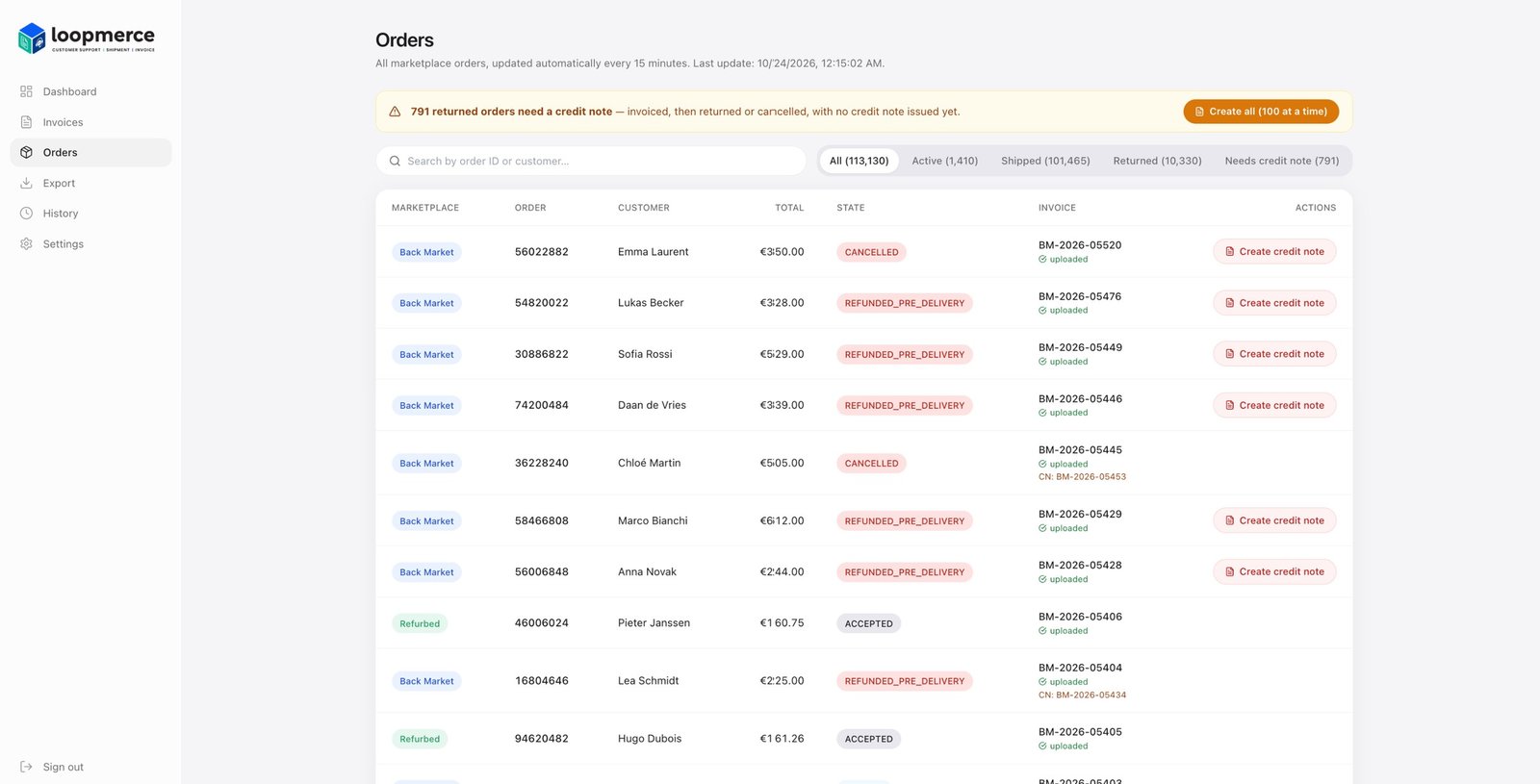Click the CANCELLED status for Chloé Martin

click(x=871, y=464)
